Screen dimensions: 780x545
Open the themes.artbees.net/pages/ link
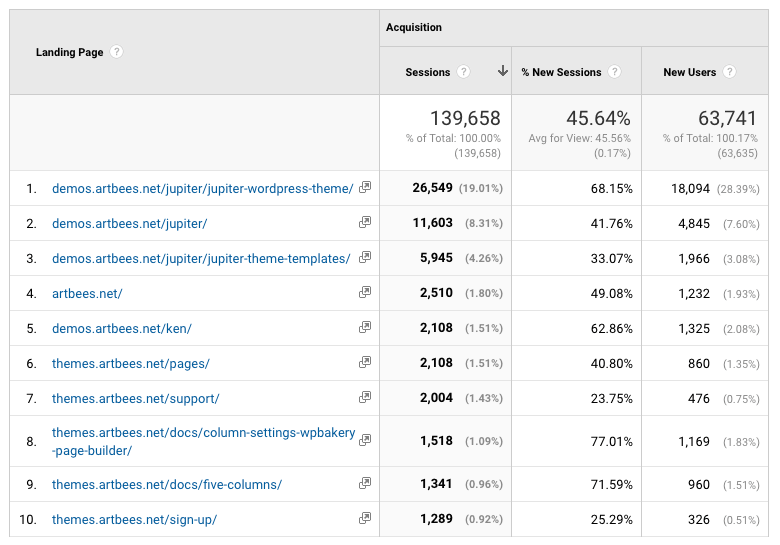131,363
